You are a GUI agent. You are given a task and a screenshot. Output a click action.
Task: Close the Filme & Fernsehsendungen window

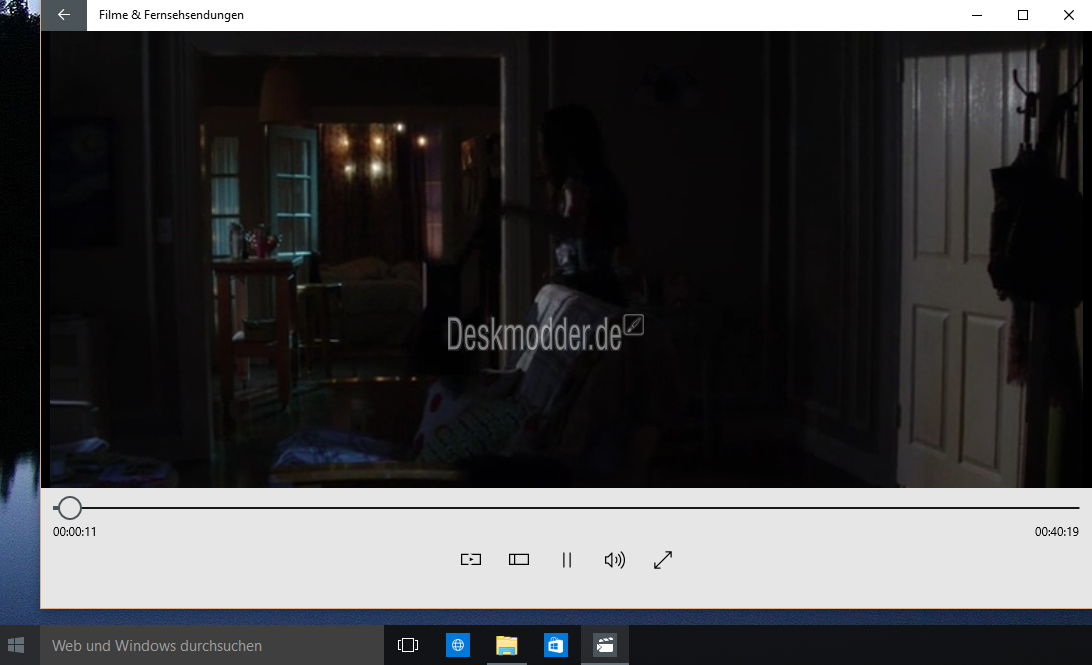pyautogui.click(x=1069, y=15)
